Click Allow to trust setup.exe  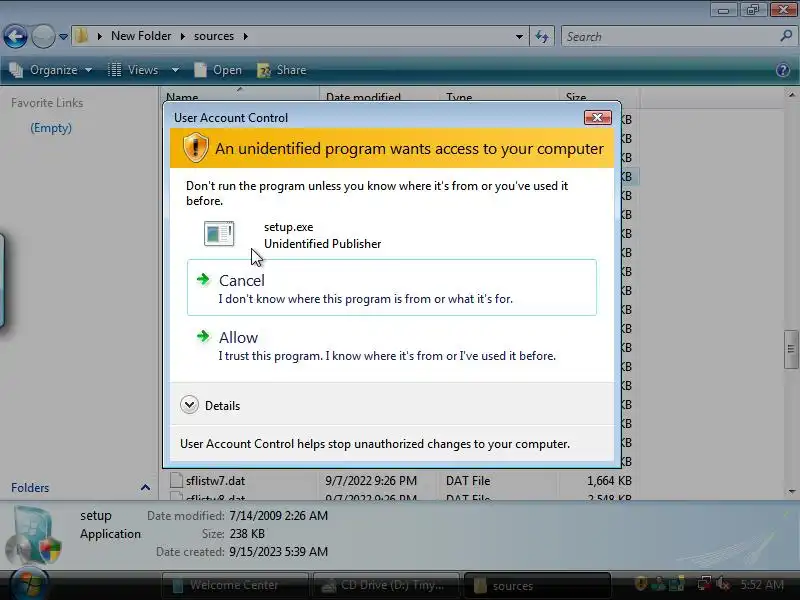pos(391,346)
